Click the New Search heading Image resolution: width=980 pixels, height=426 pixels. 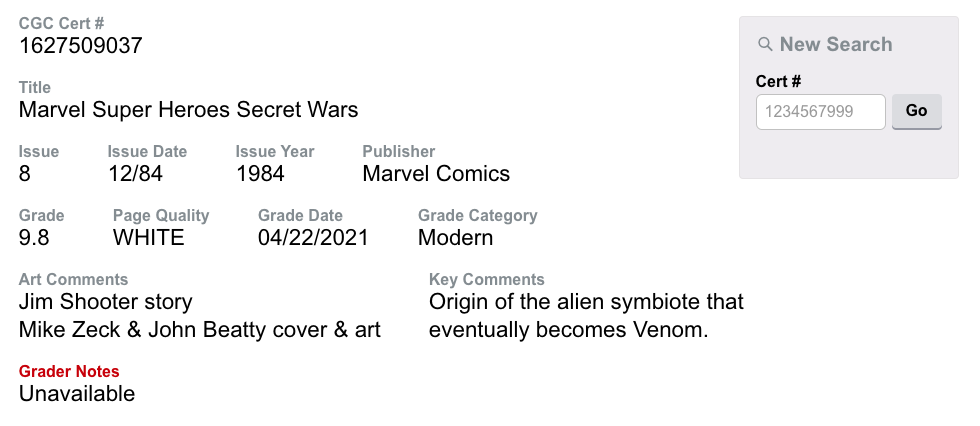click(836, 44)
